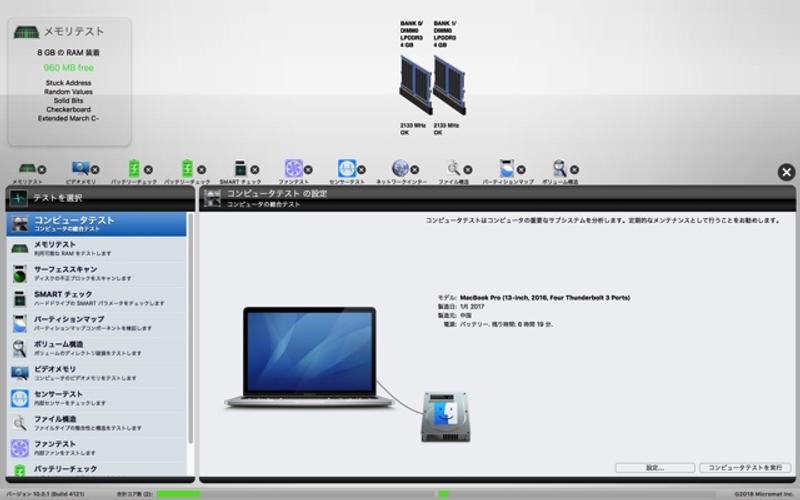Click the ネットワークインター globe icon in the queue
Screen dimensions: 800x500
(x=400, y=168)
